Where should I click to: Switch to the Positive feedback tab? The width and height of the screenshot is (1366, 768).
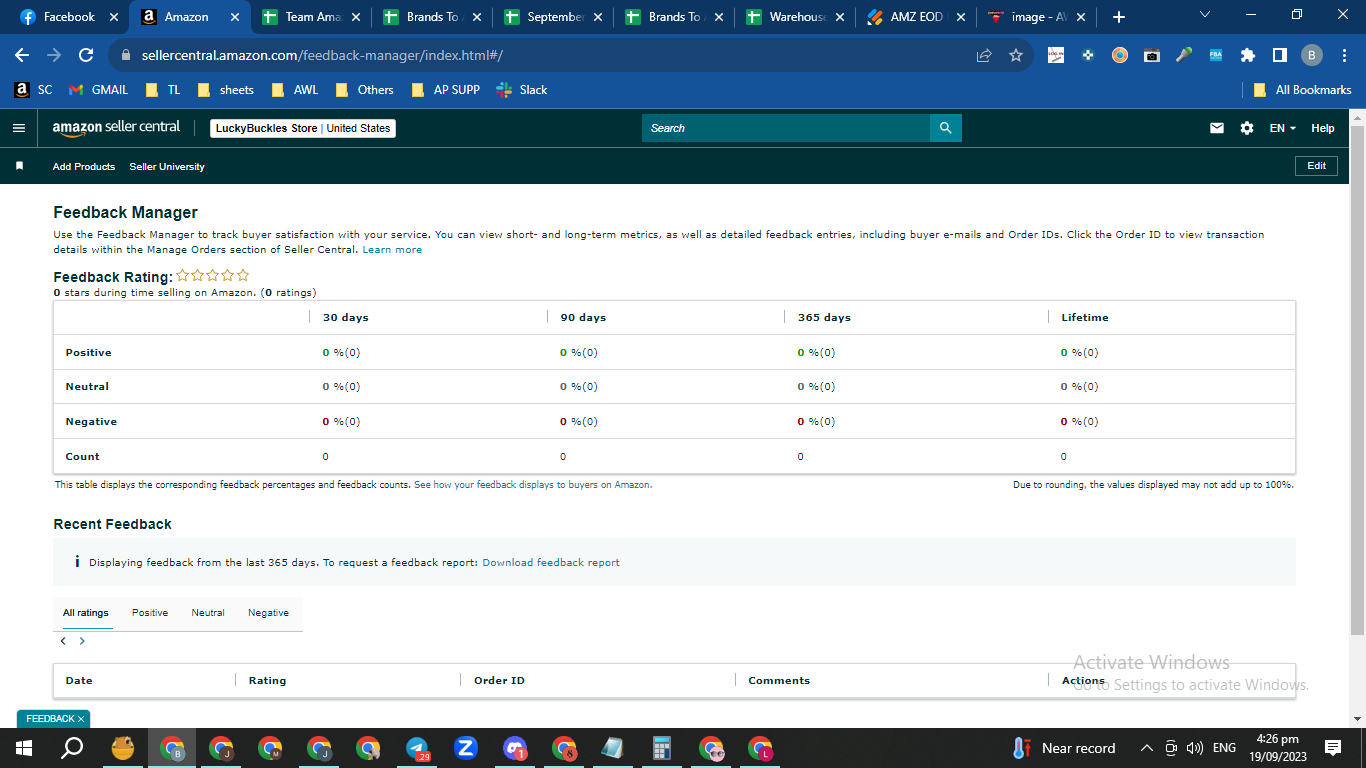click(150, 613)
